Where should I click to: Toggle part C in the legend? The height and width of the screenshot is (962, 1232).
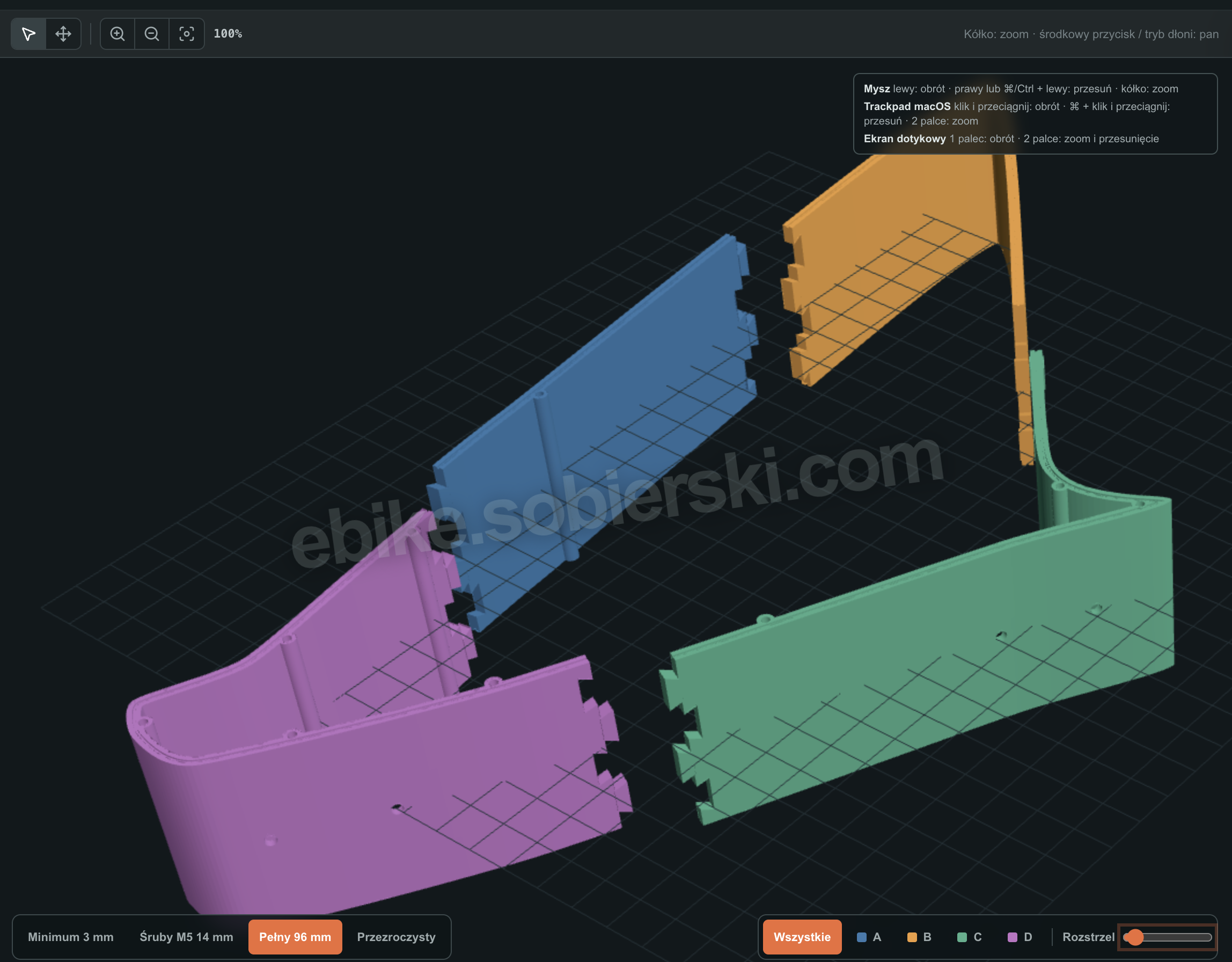click(970, 937)
